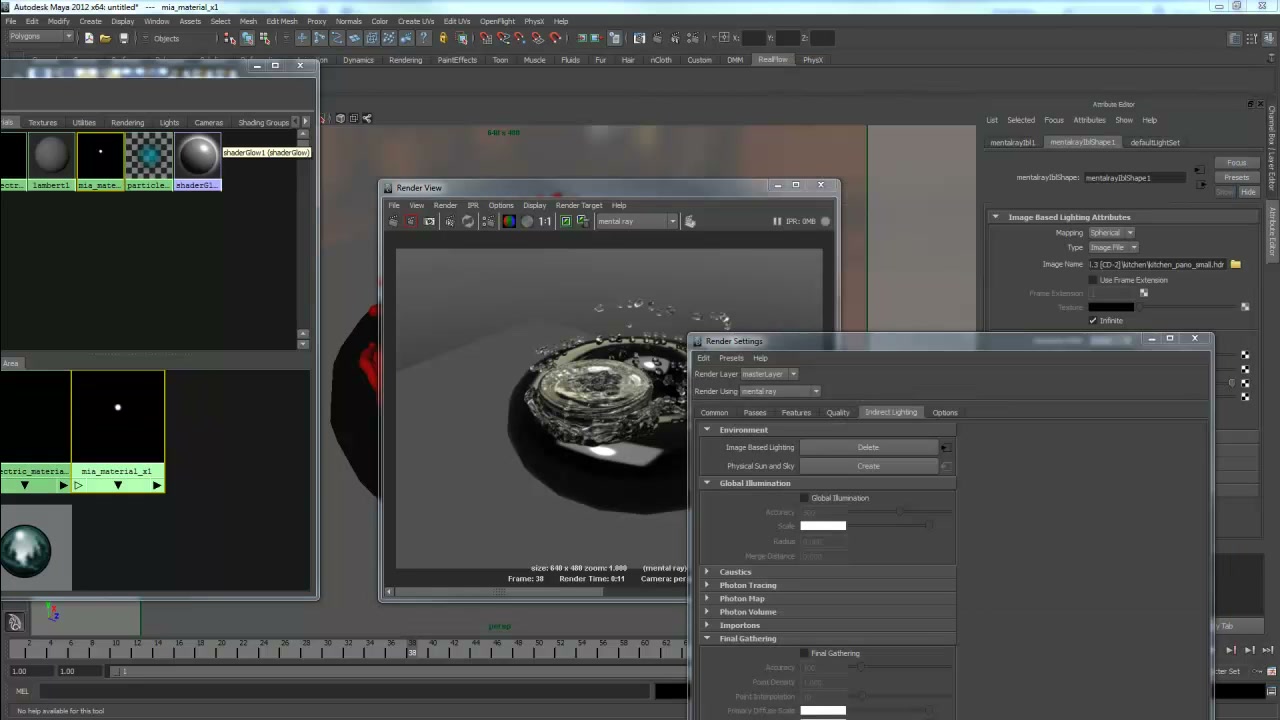Click the mentalrayIblShape name field
Screen dimensions: 1280x720
point(1135,177)
